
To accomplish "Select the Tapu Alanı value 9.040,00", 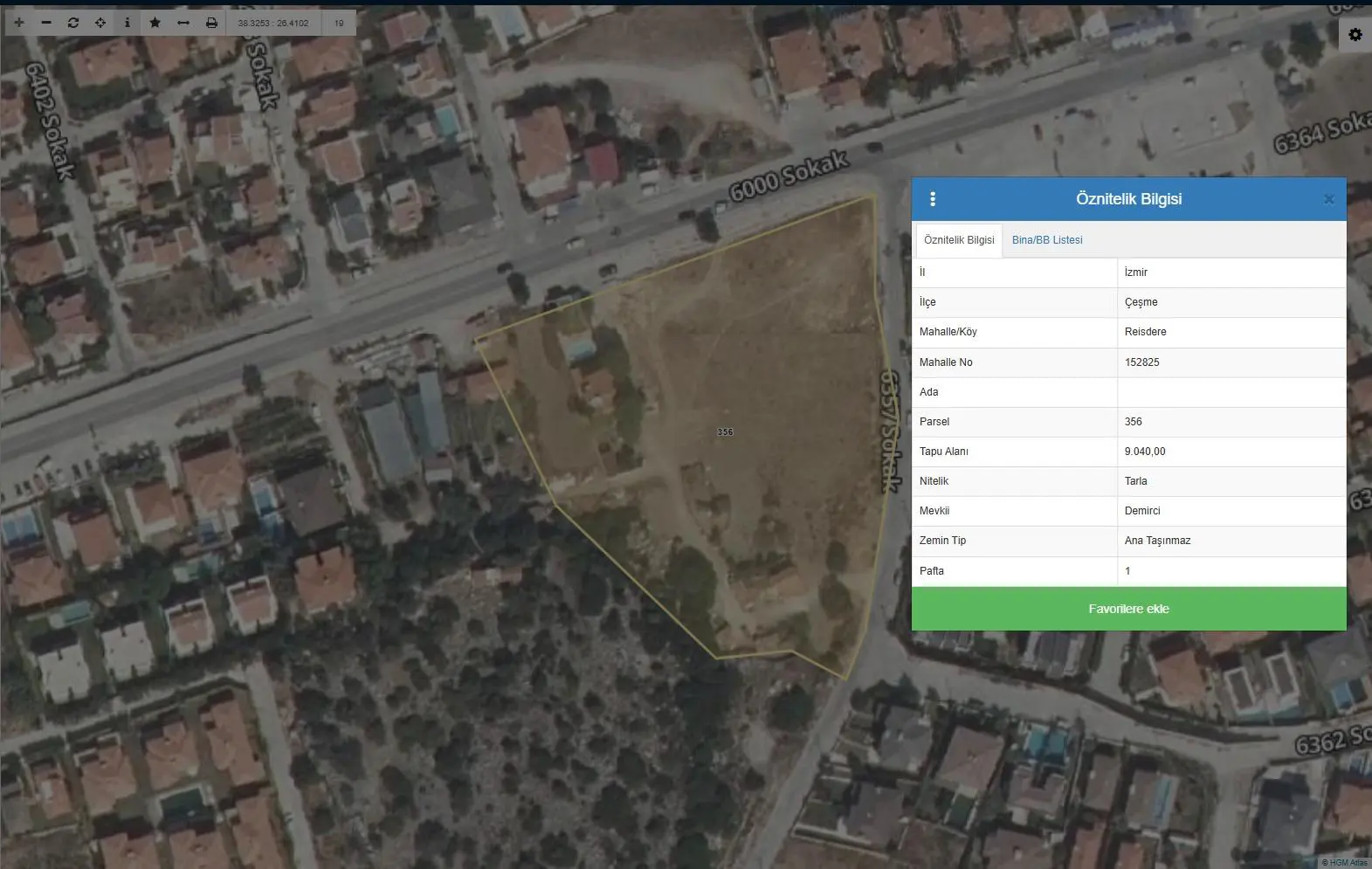I will [x=1231, y=452].
